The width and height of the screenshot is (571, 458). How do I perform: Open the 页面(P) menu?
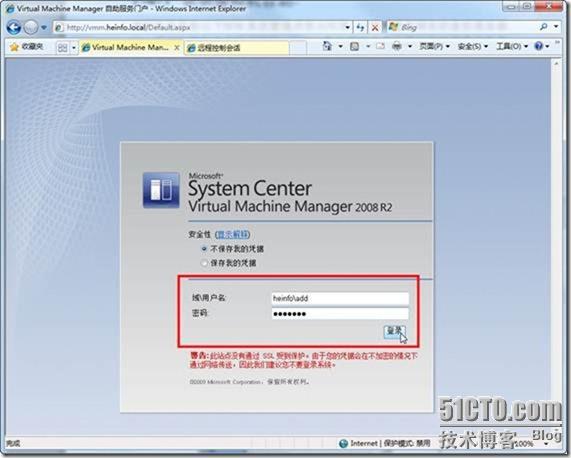[434, 46]
